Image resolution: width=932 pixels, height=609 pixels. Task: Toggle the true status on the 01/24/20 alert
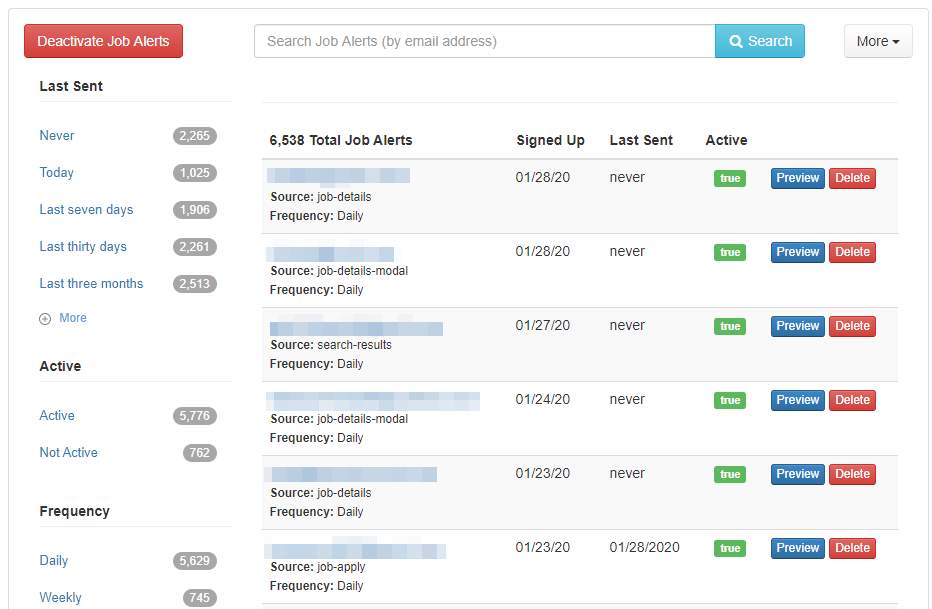point(729,399)
